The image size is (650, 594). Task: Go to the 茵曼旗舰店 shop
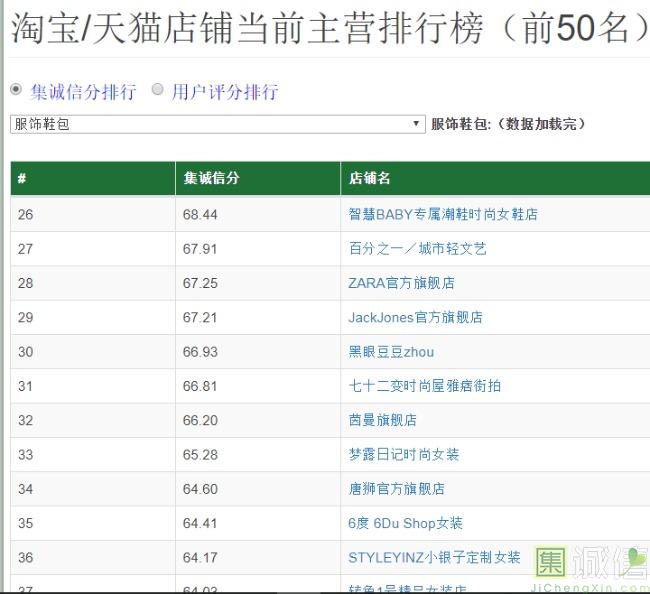tap(382, 420)
